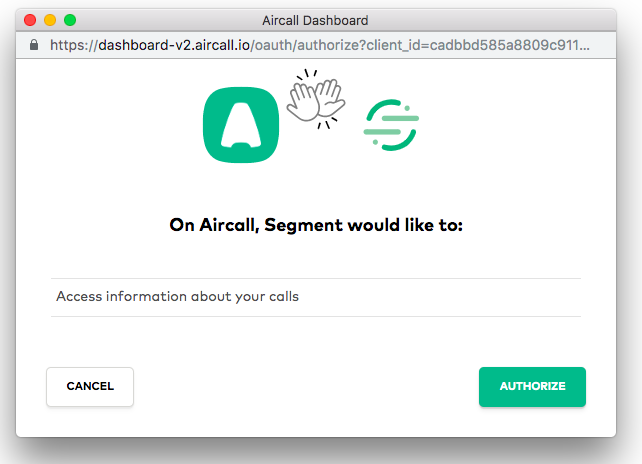This screenshot has width=642, height=464.
Task: Authorize Segment to access Aircall
Action: click(x=532, y=387)
